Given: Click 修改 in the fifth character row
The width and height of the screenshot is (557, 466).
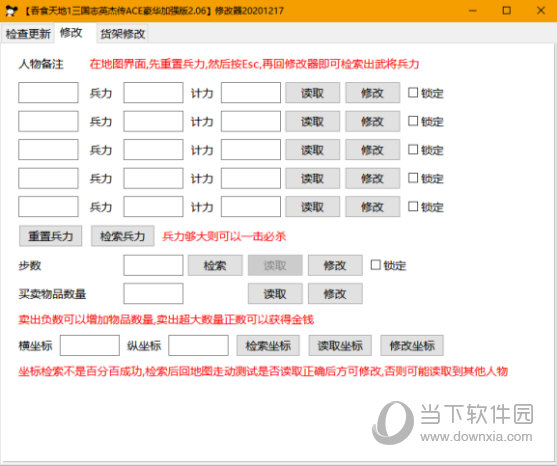Looking at the screenshot, I should coord(373,207).
